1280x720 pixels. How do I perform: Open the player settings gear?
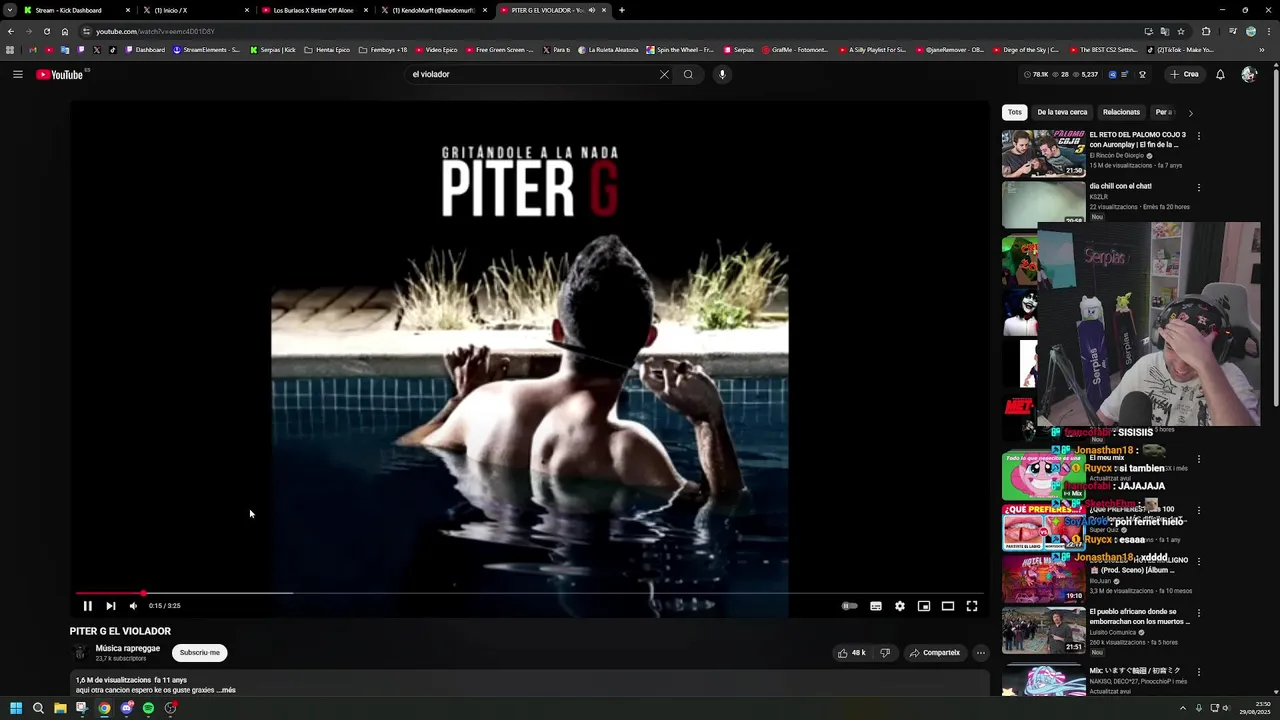pos(900,606)
